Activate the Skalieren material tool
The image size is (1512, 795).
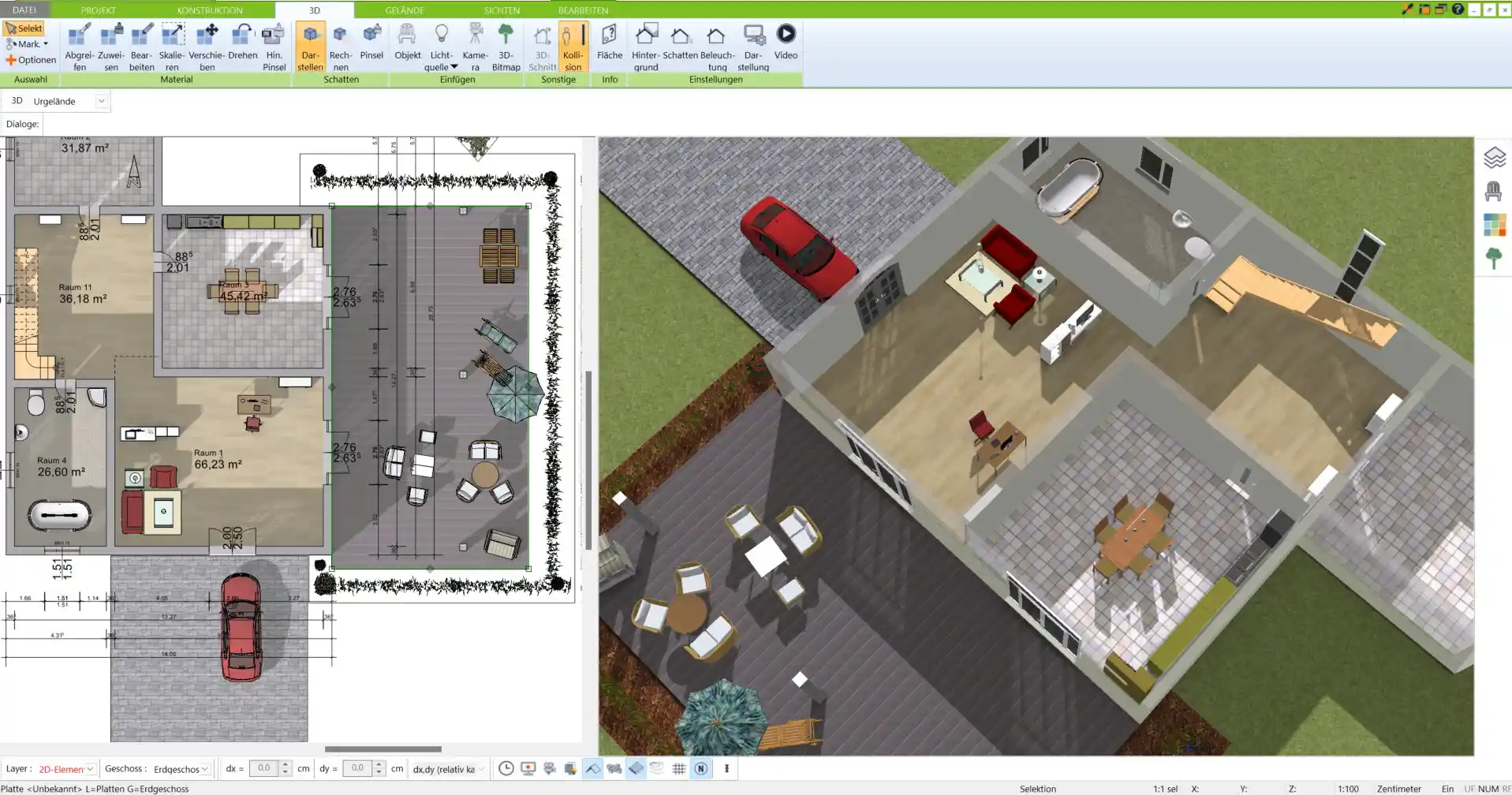pyautogui.click(x=172, y=47)
